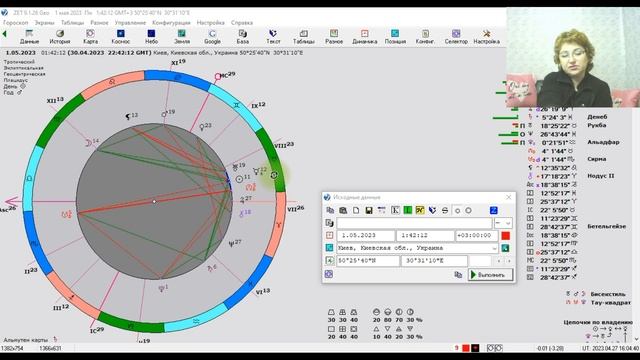640x360 pixels.
Task: Open the Таблицы toolbar item
Action: pyautogui.click(x=304, y=36)
